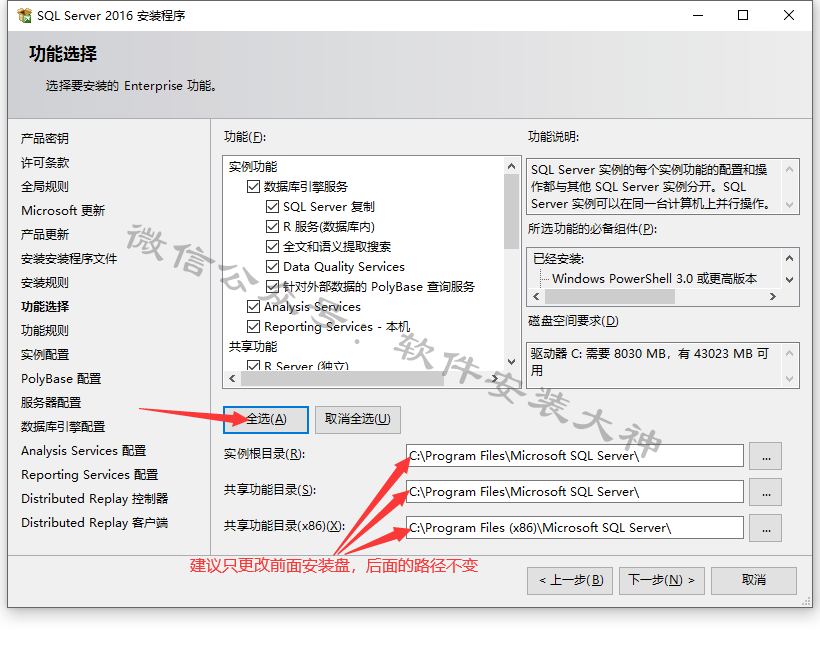Browse for 实例根目录 folder
820x646 pixels.
coord(766,456)
